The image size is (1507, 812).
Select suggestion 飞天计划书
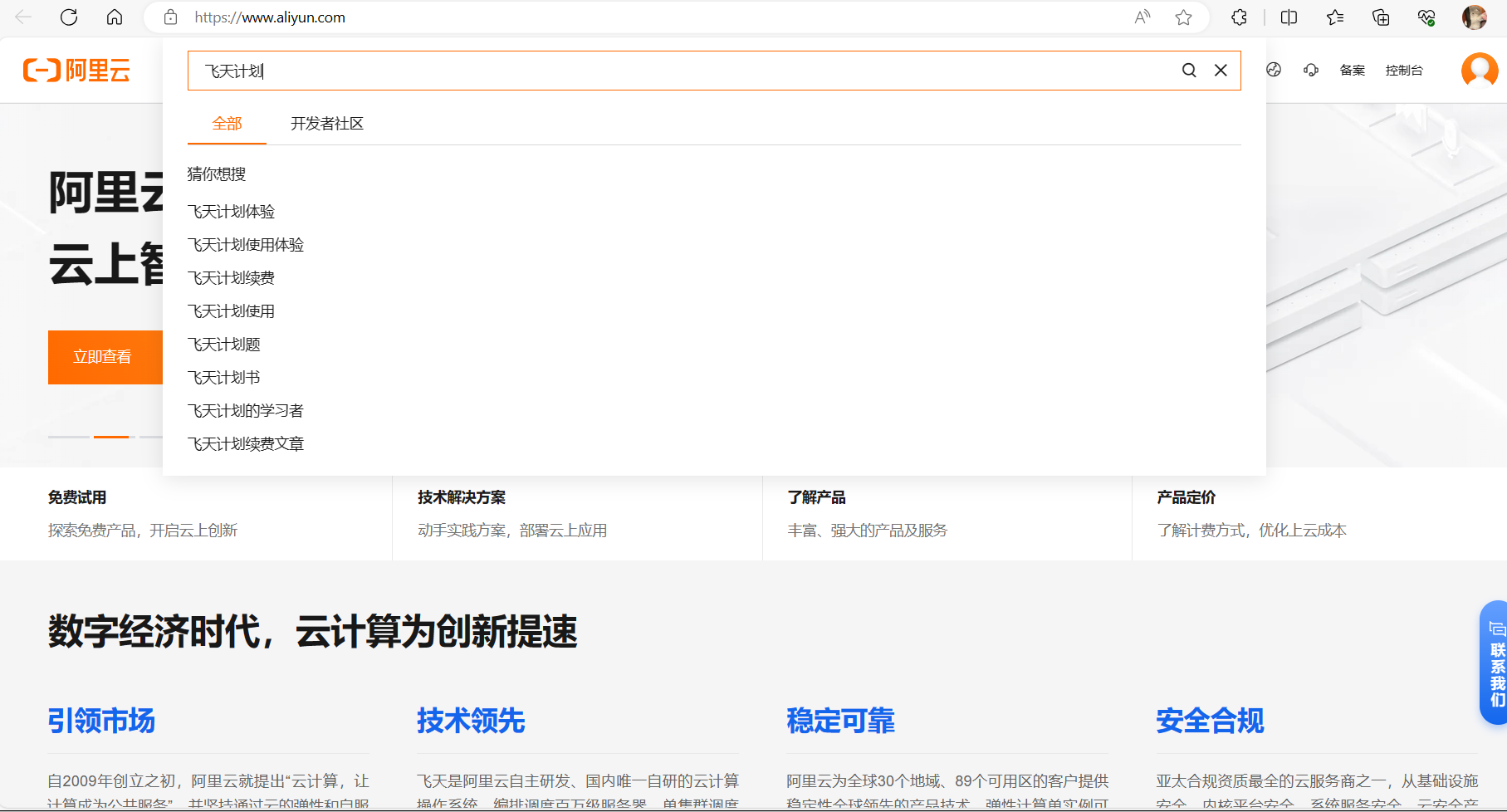pyautogui.click(x=224, y=378)
